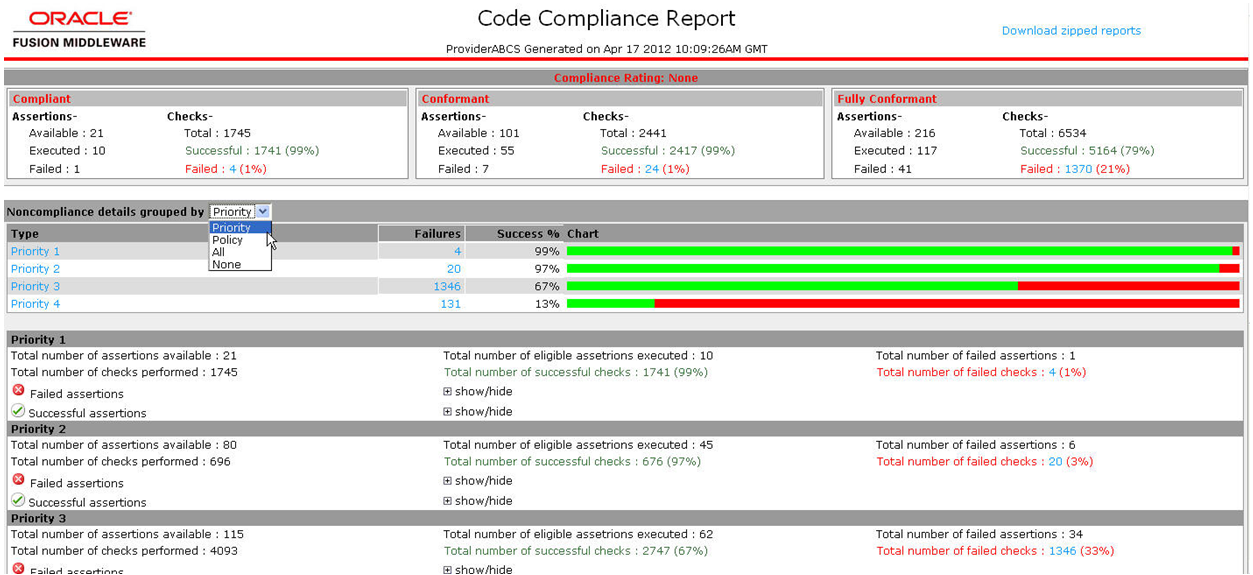Screen dimensions: 1253x575
Task: Click the 67% success value
Action: [547, 287]
